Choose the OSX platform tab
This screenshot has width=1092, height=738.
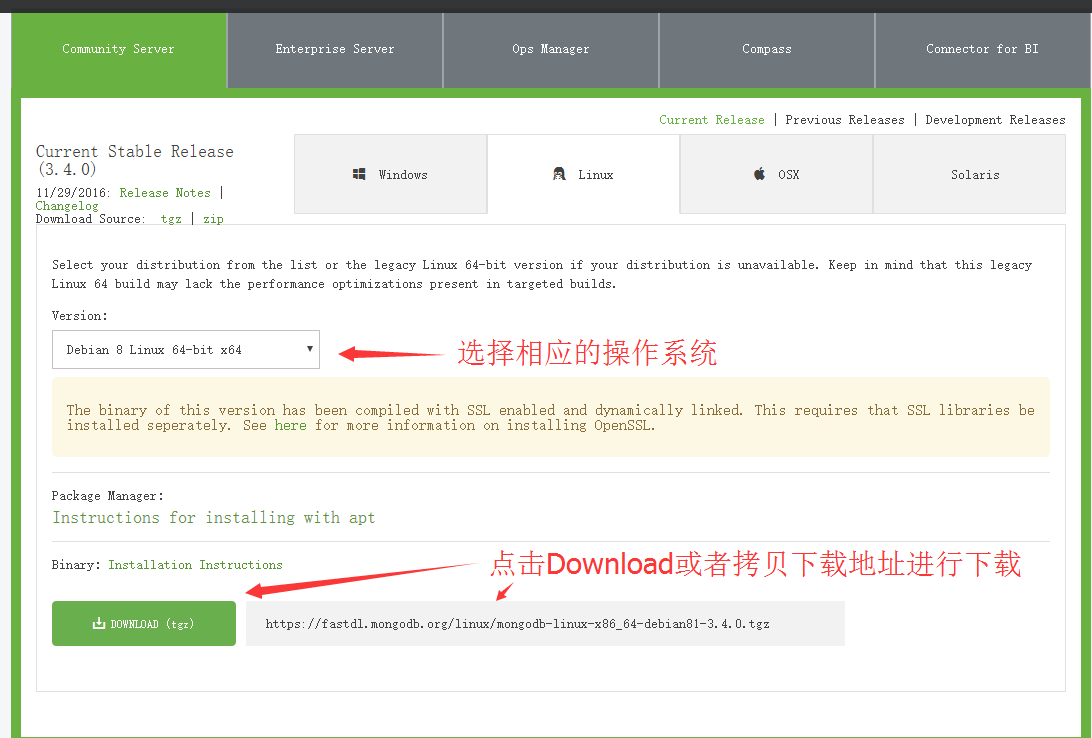point(777,174)
